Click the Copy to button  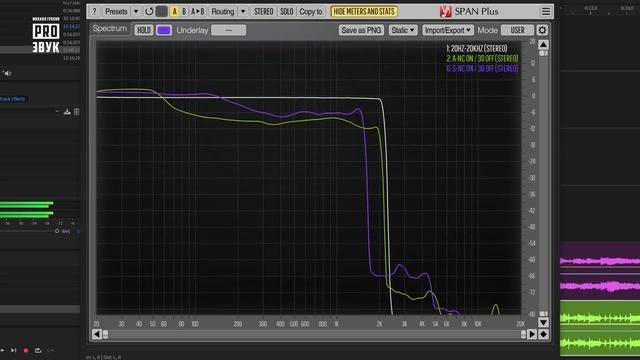(x=311, y=11)
